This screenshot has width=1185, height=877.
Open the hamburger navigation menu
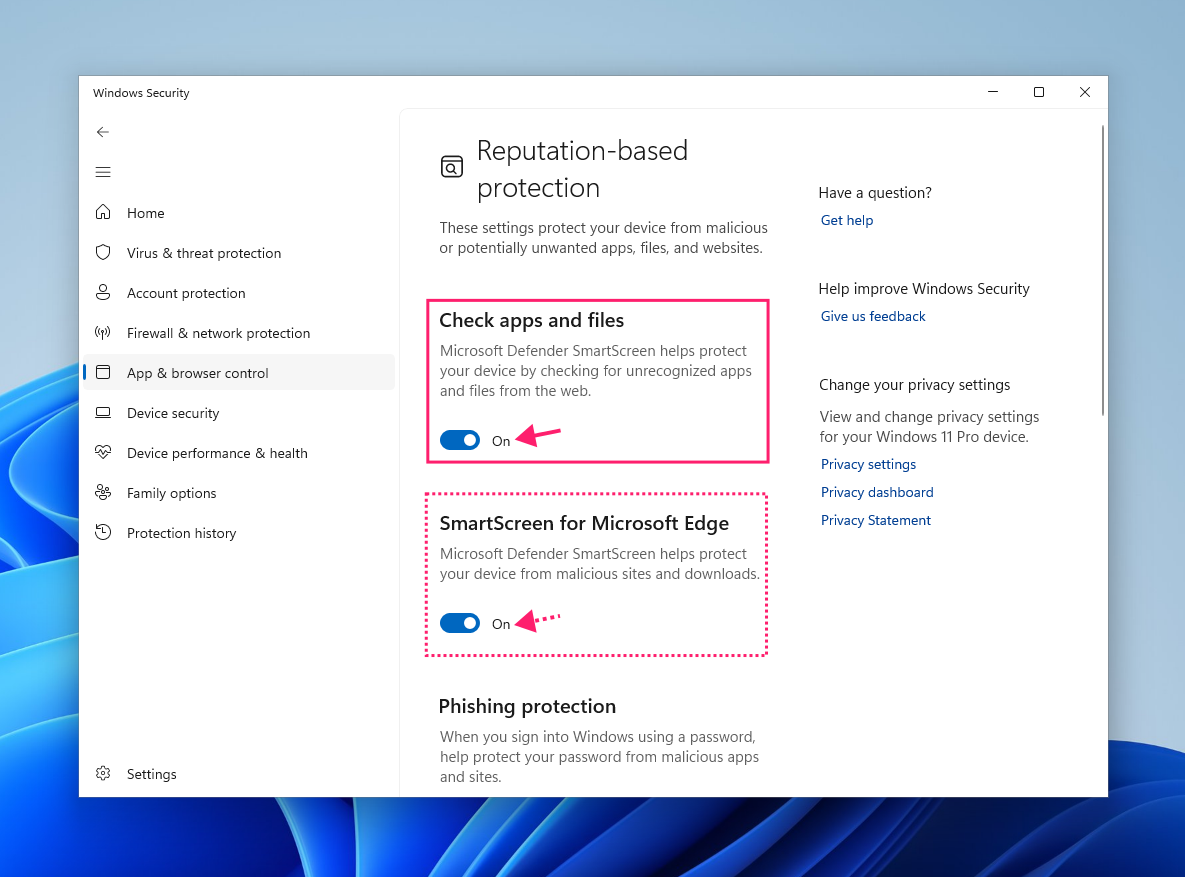click(103, 172)
